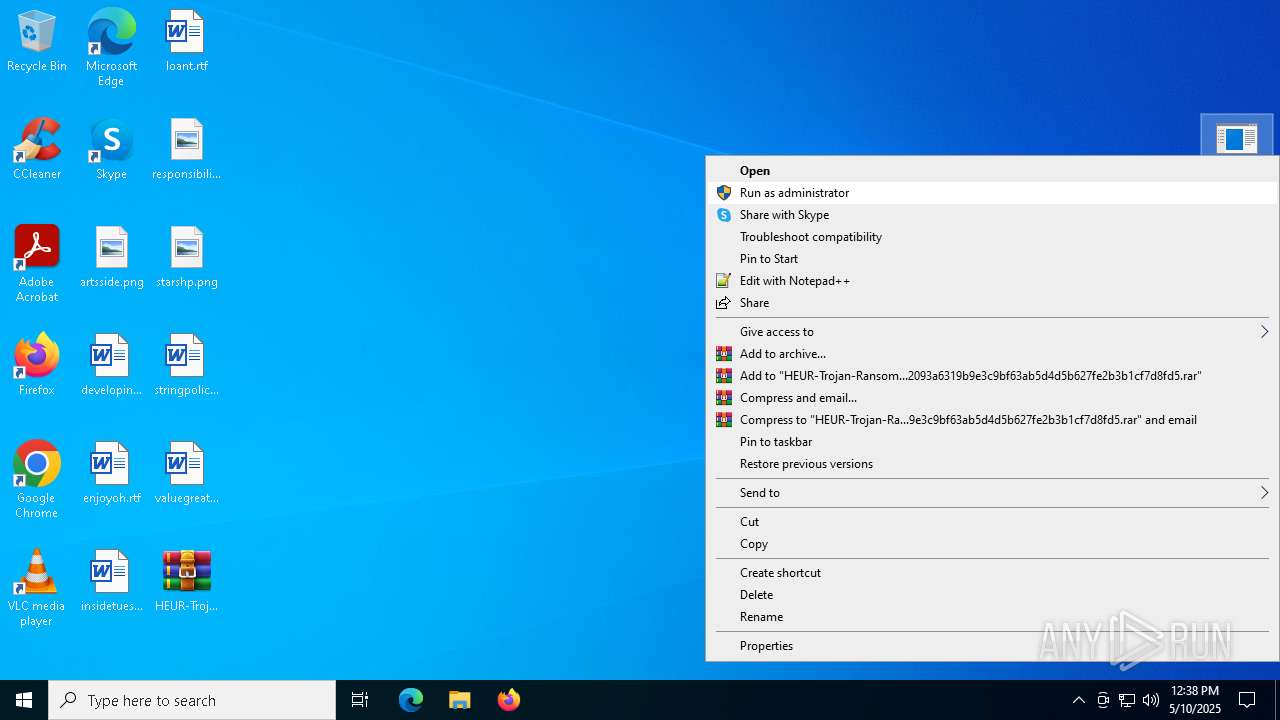Choose Edit with Notepad++
Viewport: 1280px width, 720px height.
993,281
